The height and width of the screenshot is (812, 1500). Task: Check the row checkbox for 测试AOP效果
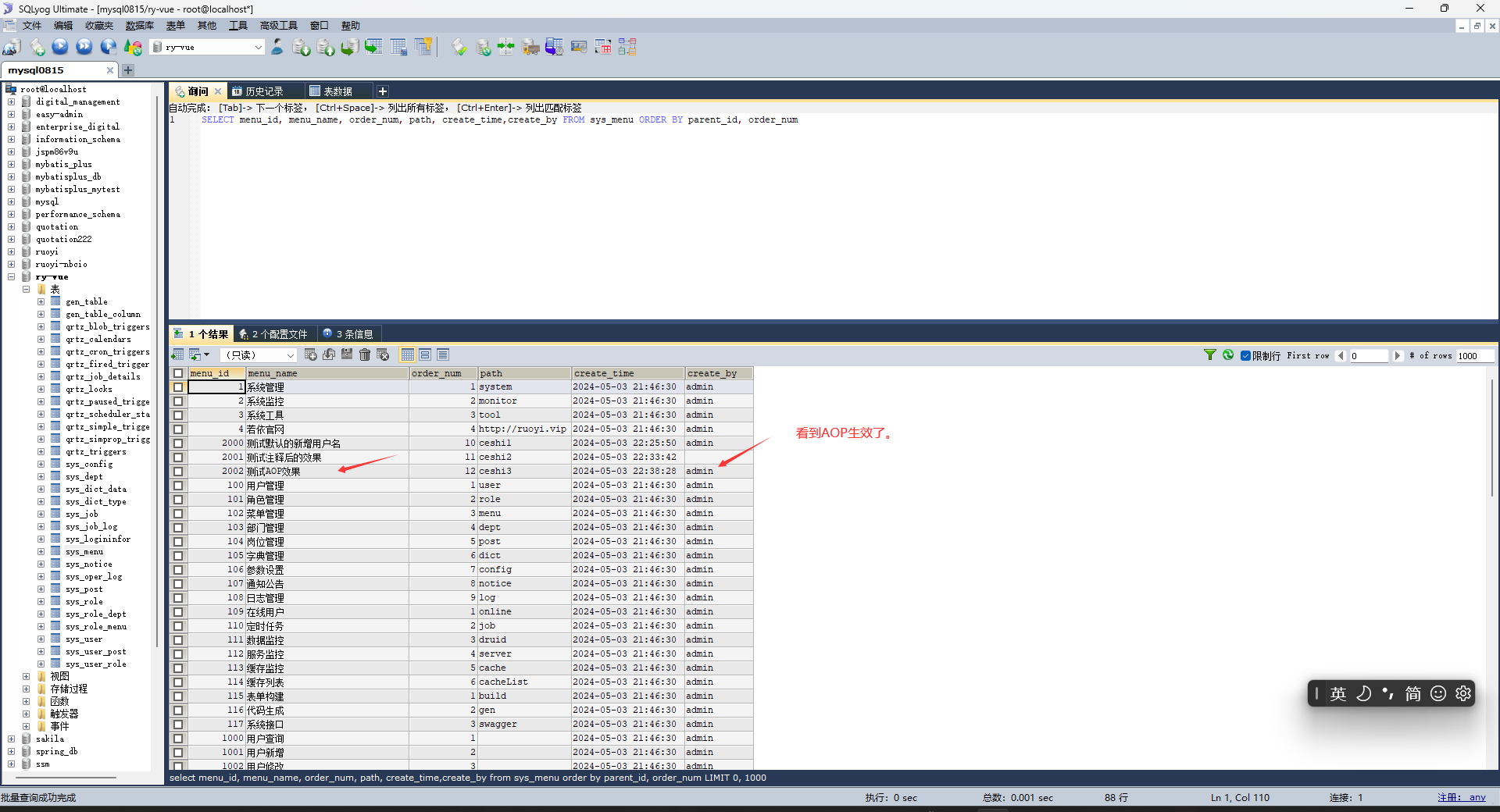click(x=178, y=472)
